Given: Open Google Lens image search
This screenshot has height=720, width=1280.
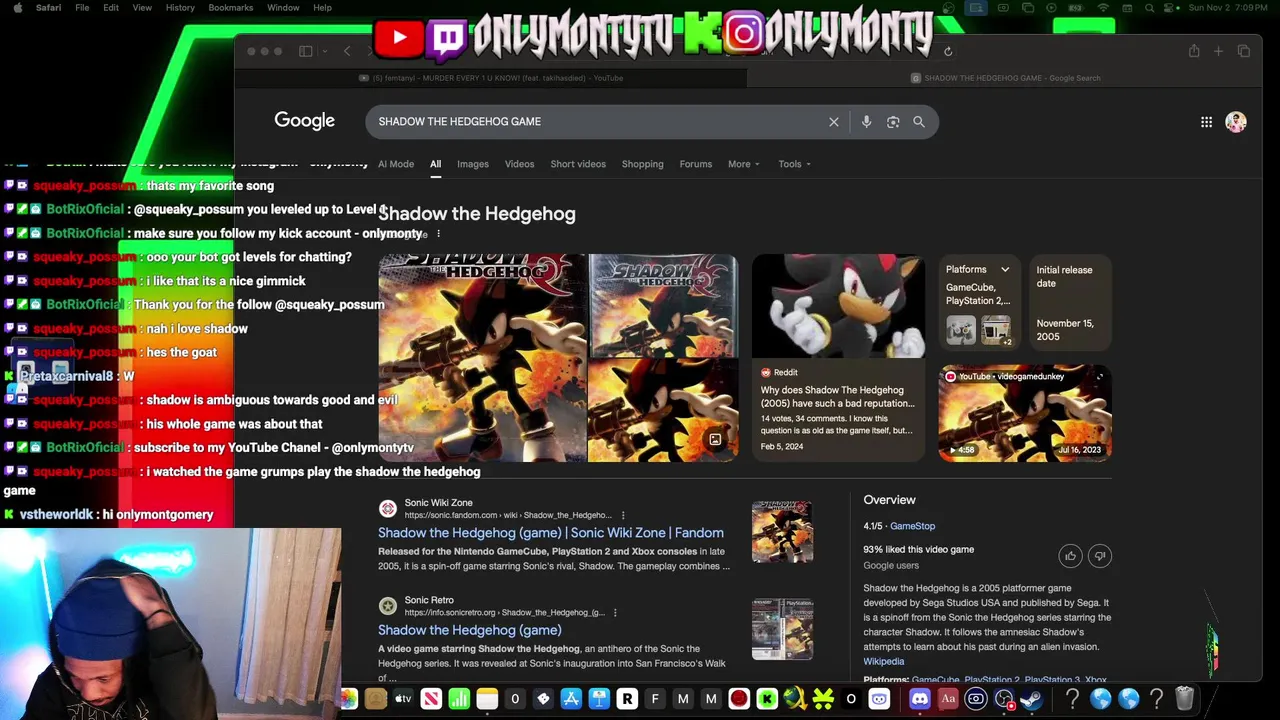Looking at the screenshot, I should pos(893,122).
